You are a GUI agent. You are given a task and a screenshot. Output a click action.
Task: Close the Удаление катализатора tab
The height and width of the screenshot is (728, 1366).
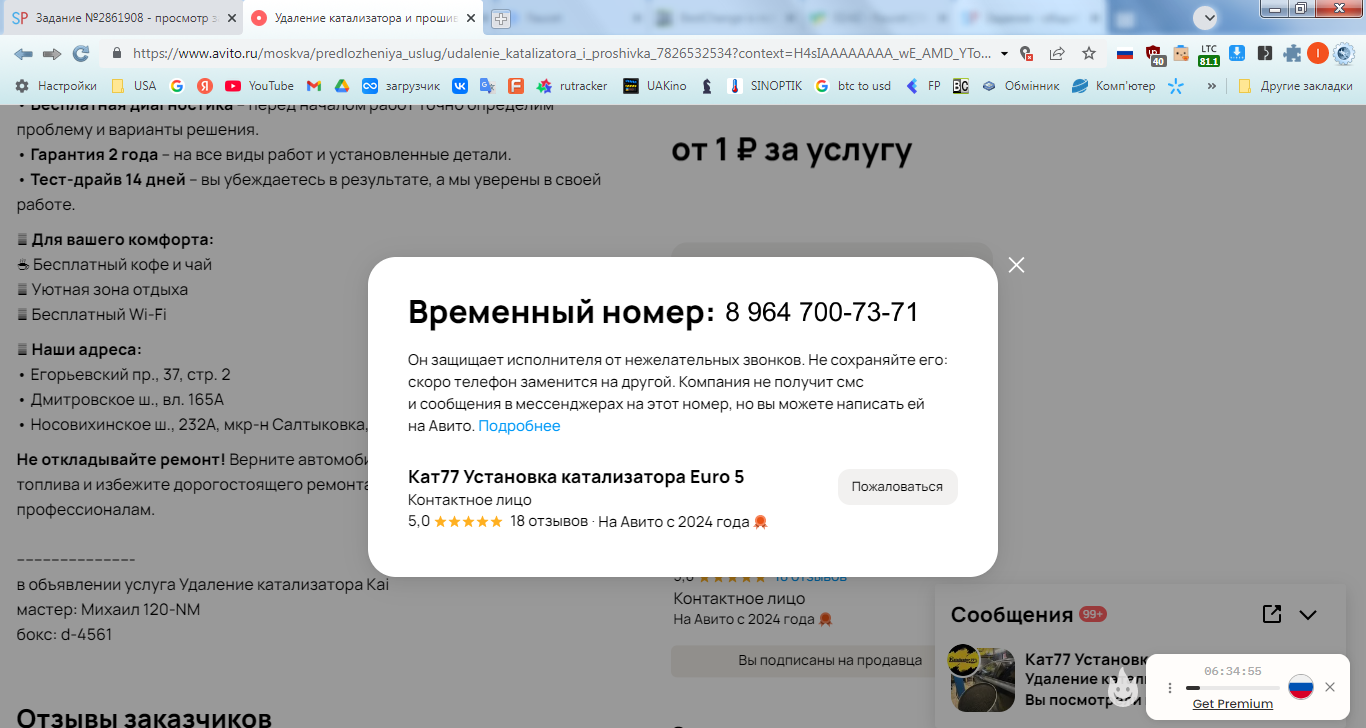470,18
